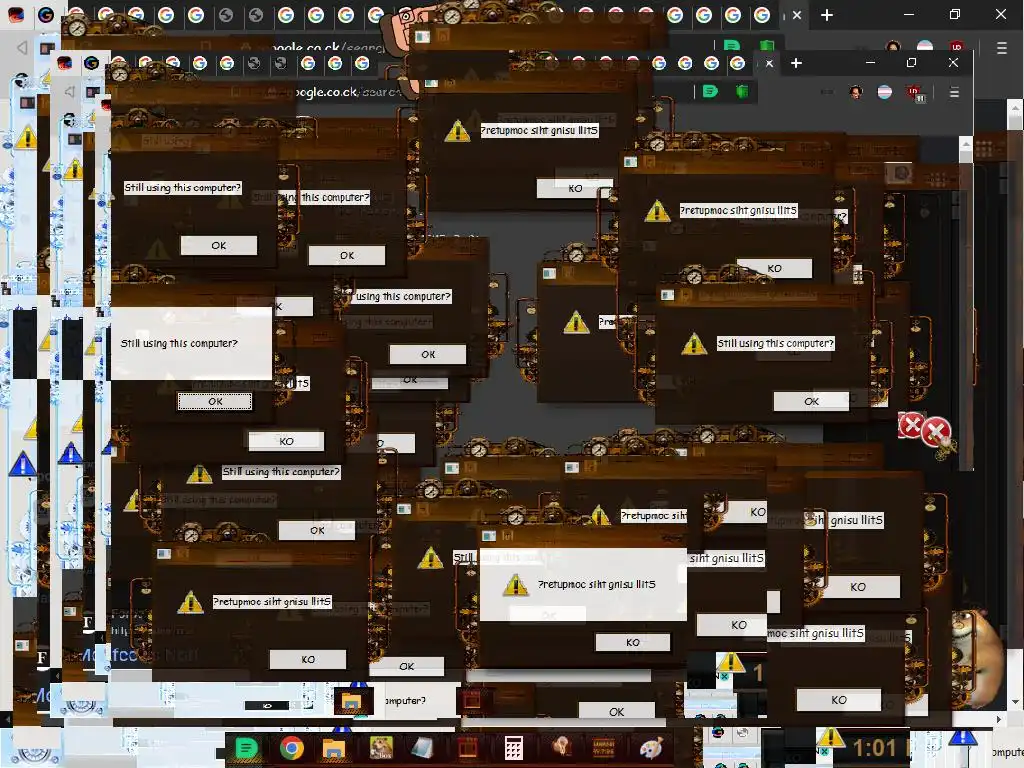Open Google Chrome from the taskbar

(x=291, y=748)
